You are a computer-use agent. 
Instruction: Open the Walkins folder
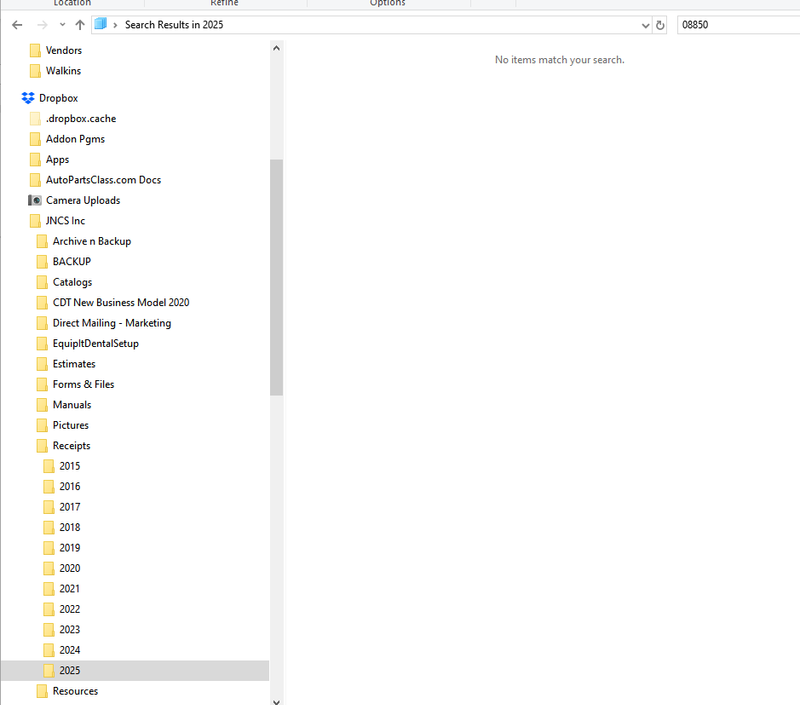(x=63, y=70)
